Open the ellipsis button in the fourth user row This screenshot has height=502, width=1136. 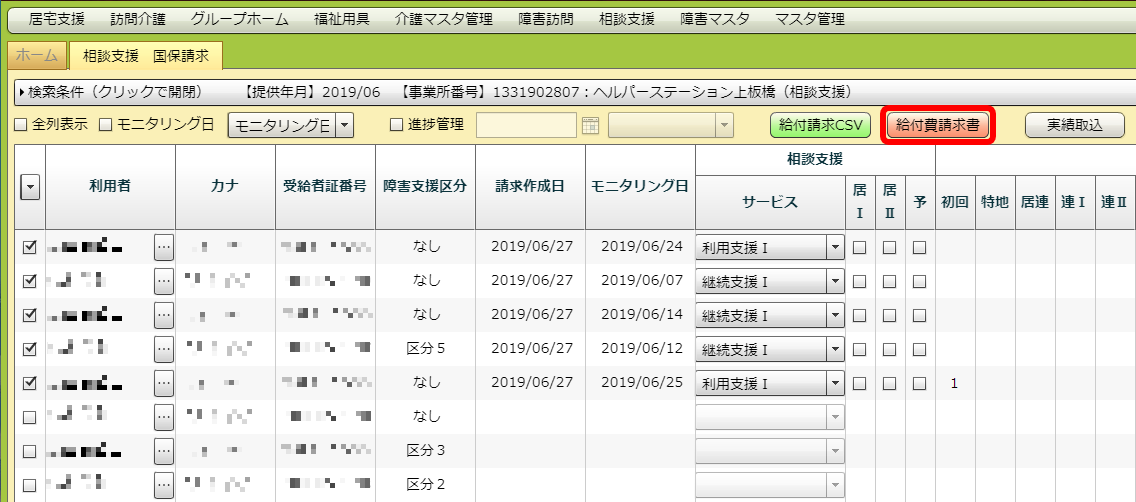pos(164,349)
